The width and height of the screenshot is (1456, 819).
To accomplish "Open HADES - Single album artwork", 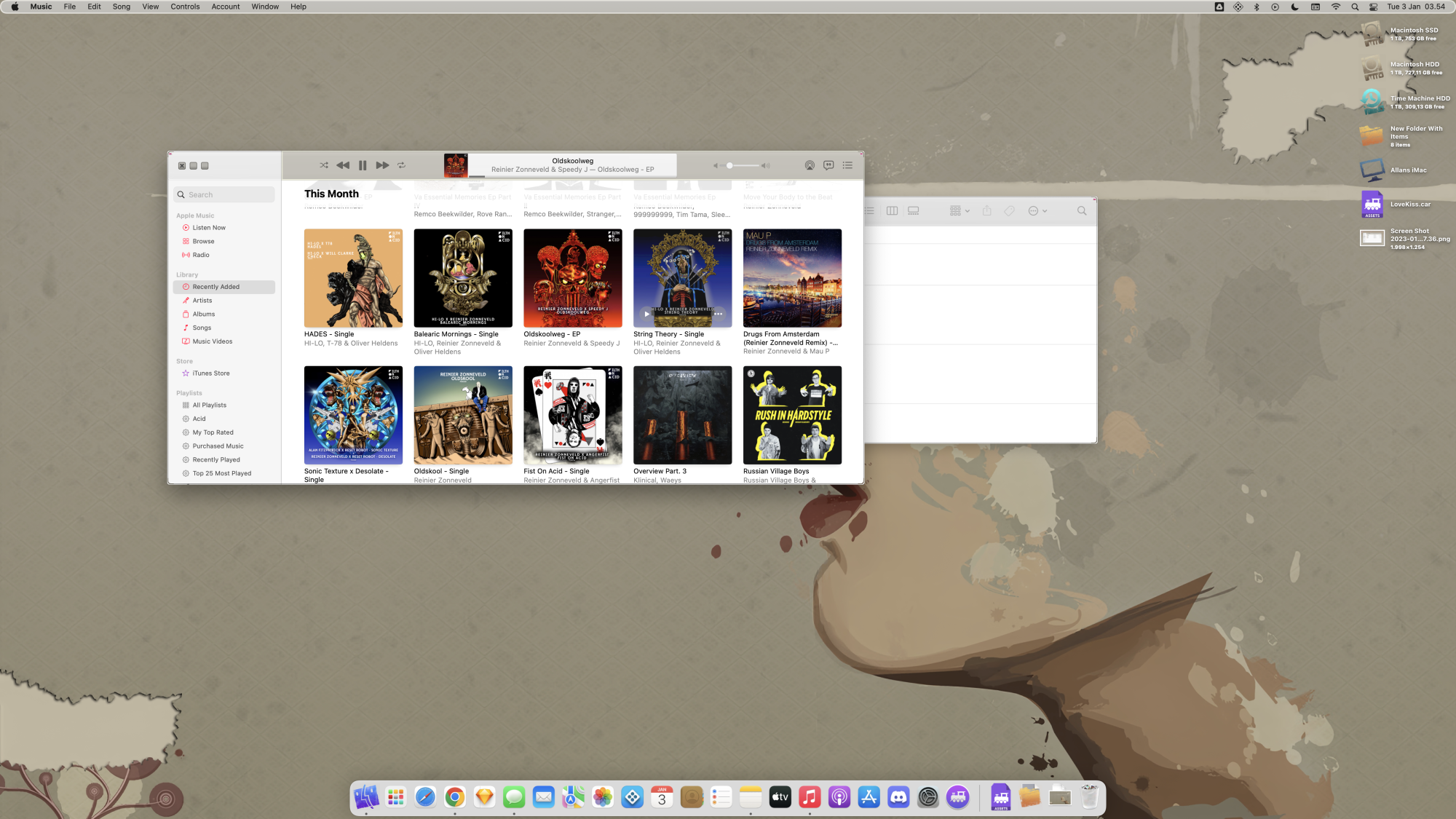I will [x=353, y=278].
